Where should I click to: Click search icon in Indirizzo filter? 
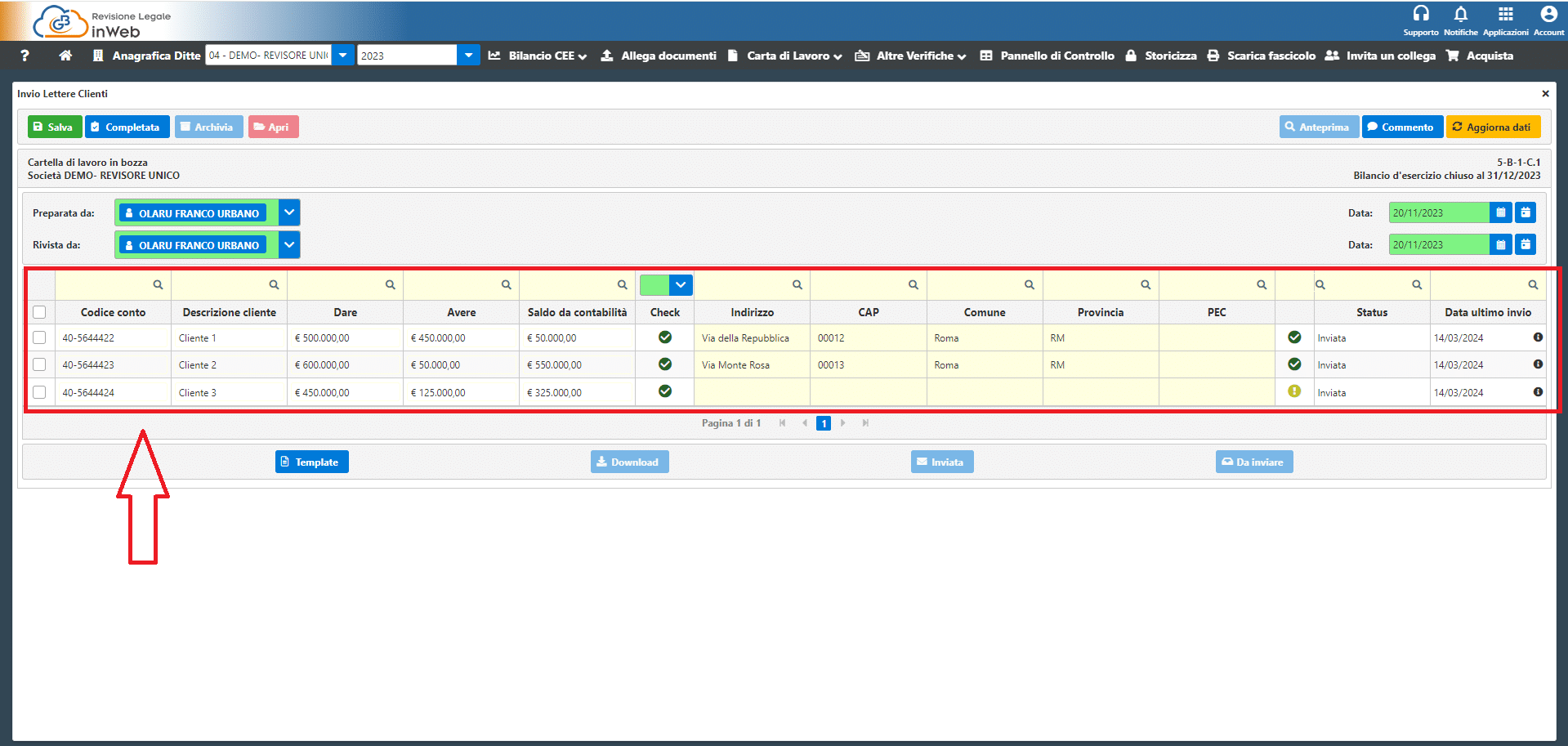pyautogui.click(x=797, y=285)
